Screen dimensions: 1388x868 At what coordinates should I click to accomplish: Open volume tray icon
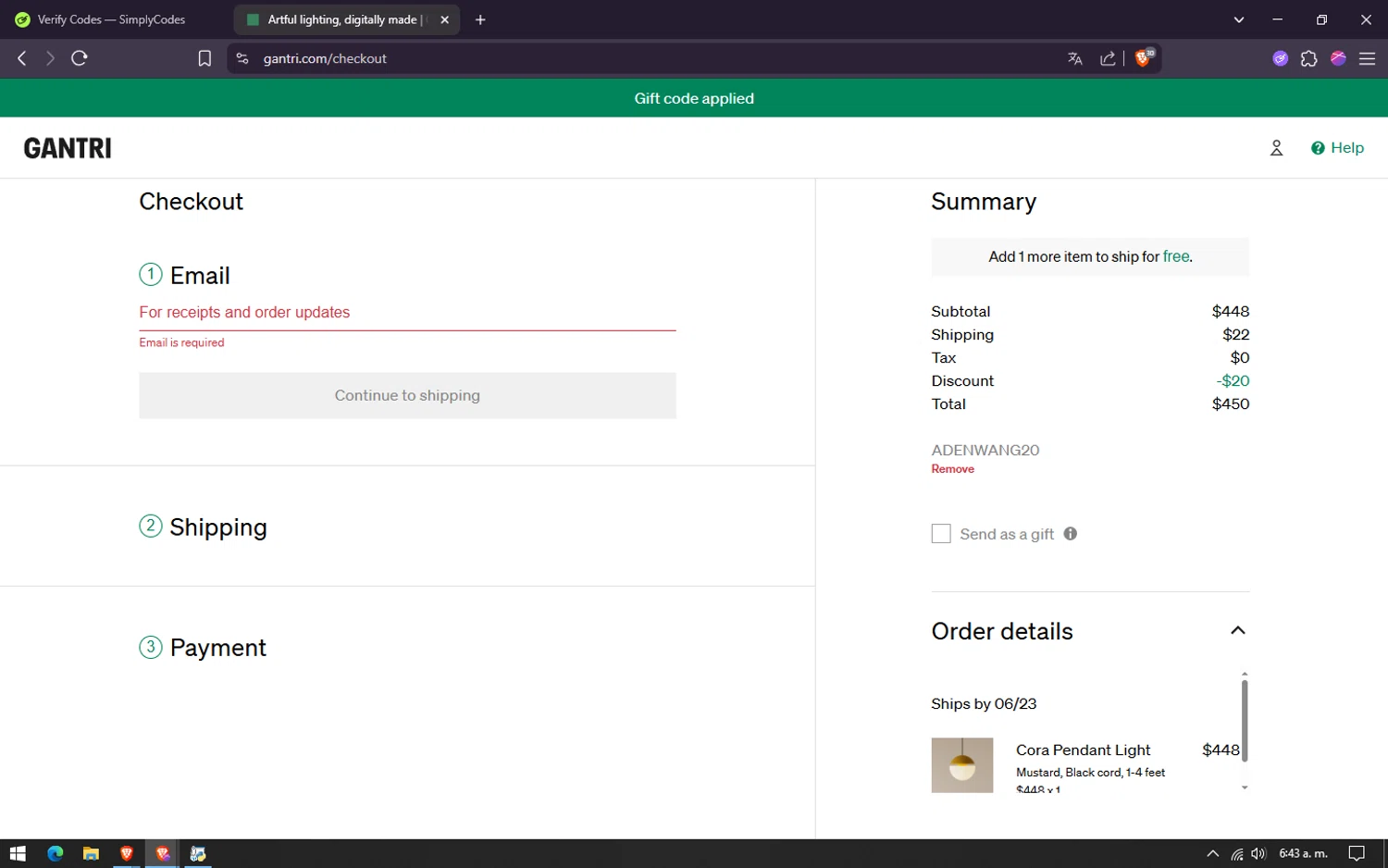[x=1258, y=853]
